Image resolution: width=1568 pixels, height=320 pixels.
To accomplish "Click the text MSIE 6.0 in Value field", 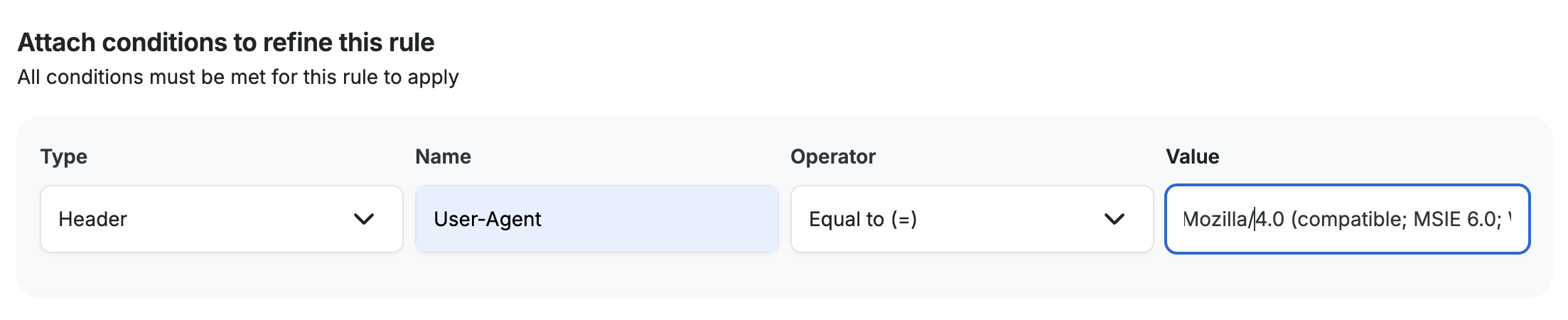I will [x=1456, y=219].
